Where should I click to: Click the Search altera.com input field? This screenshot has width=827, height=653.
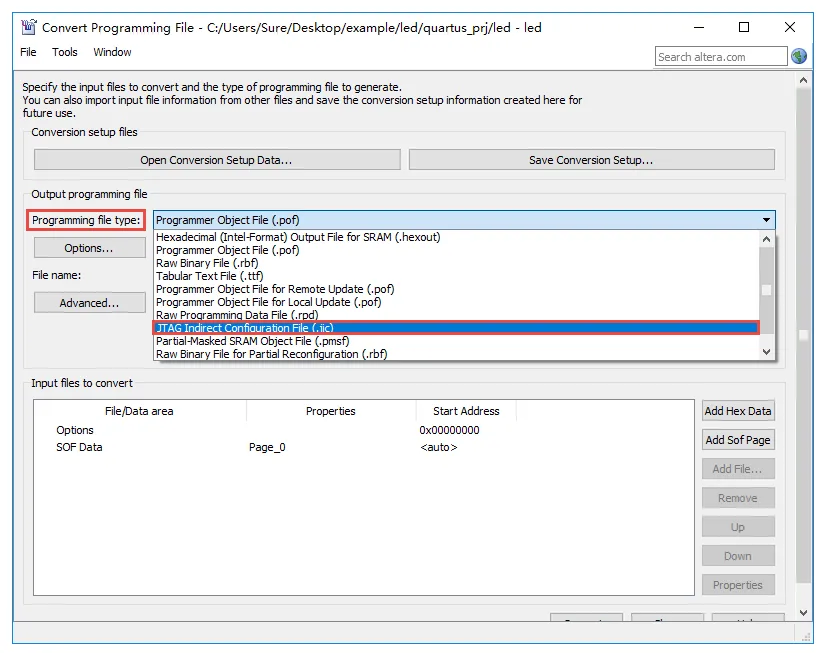pos(720,56)
